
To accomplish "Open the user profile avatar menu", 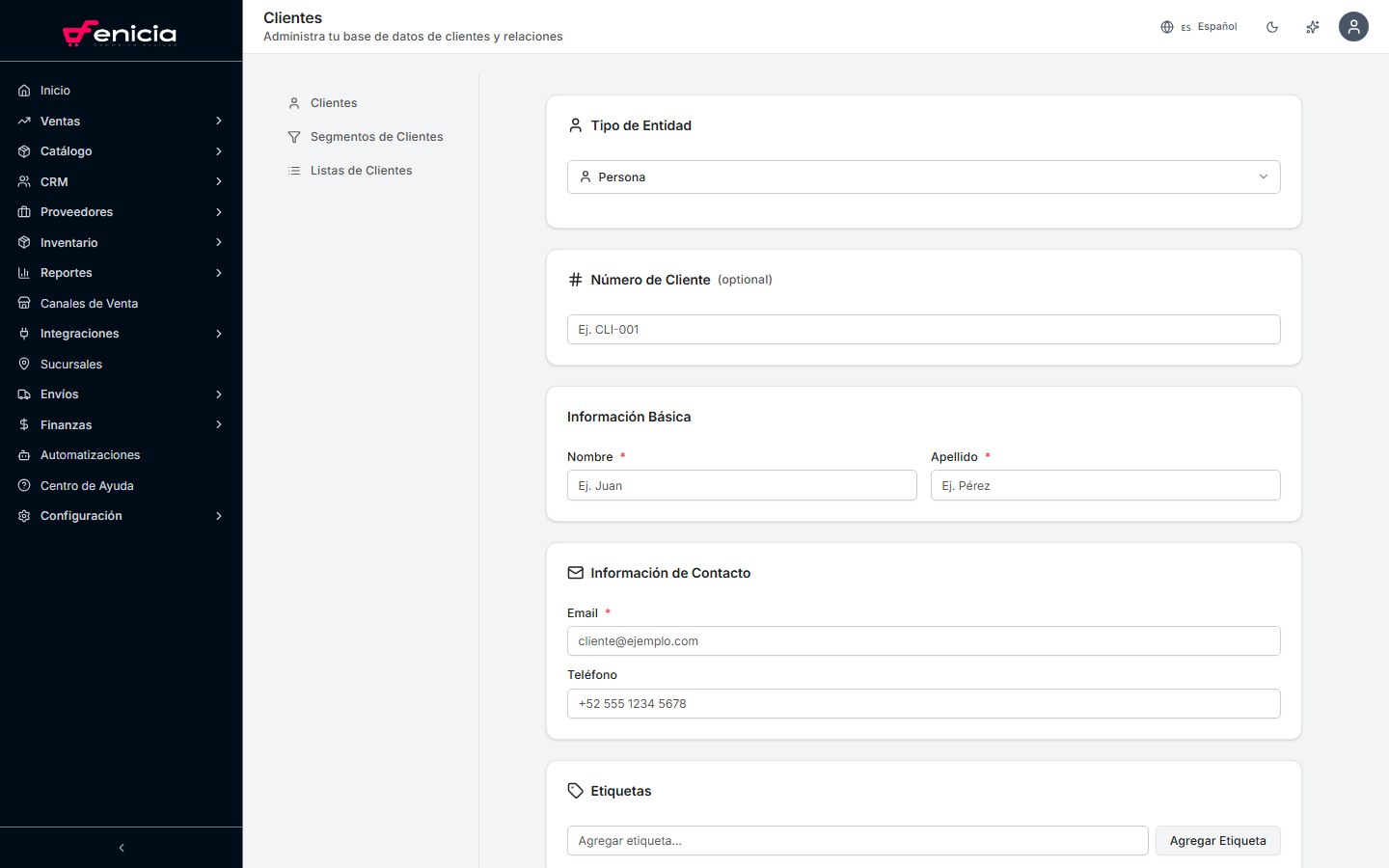I will coord(1353,27).
